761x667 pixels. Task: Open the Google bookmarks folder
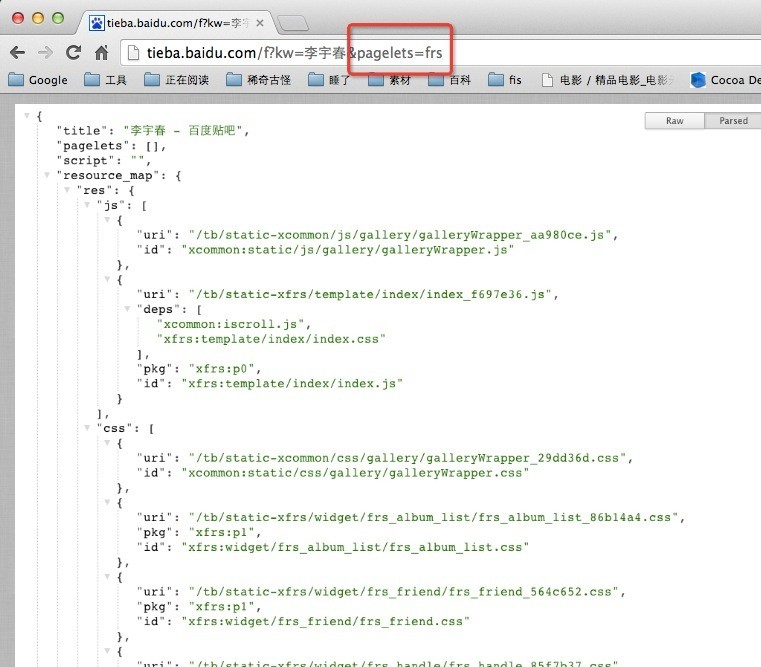click(38, 80)
